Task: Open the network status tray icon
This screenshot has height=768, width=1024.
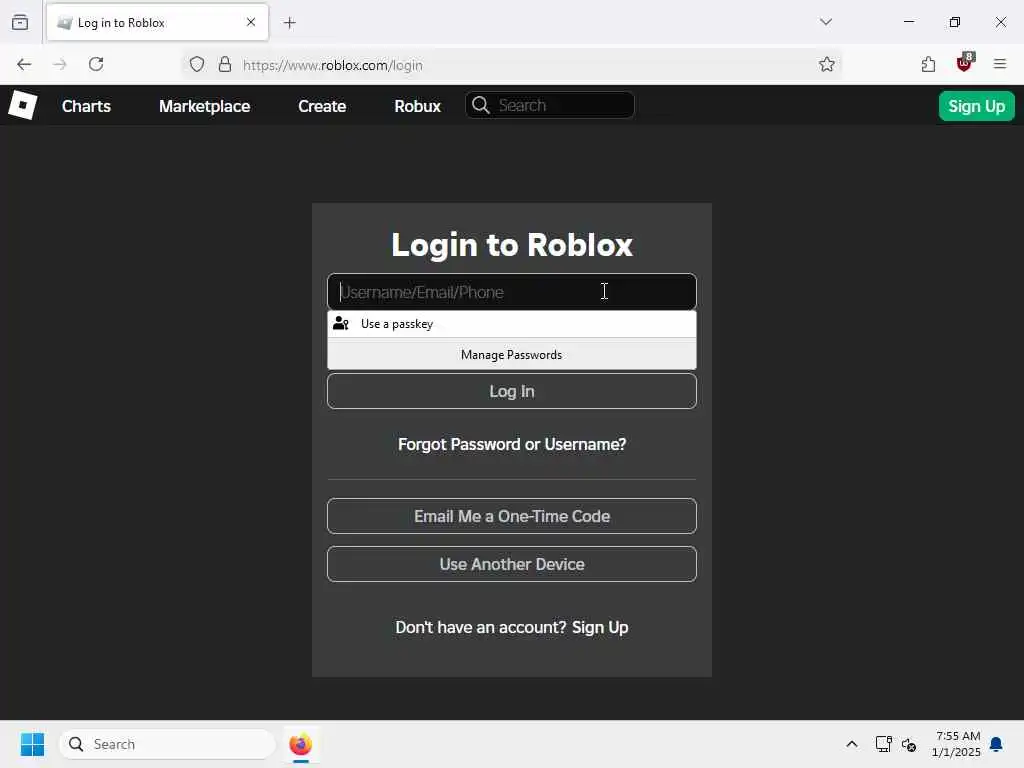Action: pyautogui.click(x=884, y=744)
